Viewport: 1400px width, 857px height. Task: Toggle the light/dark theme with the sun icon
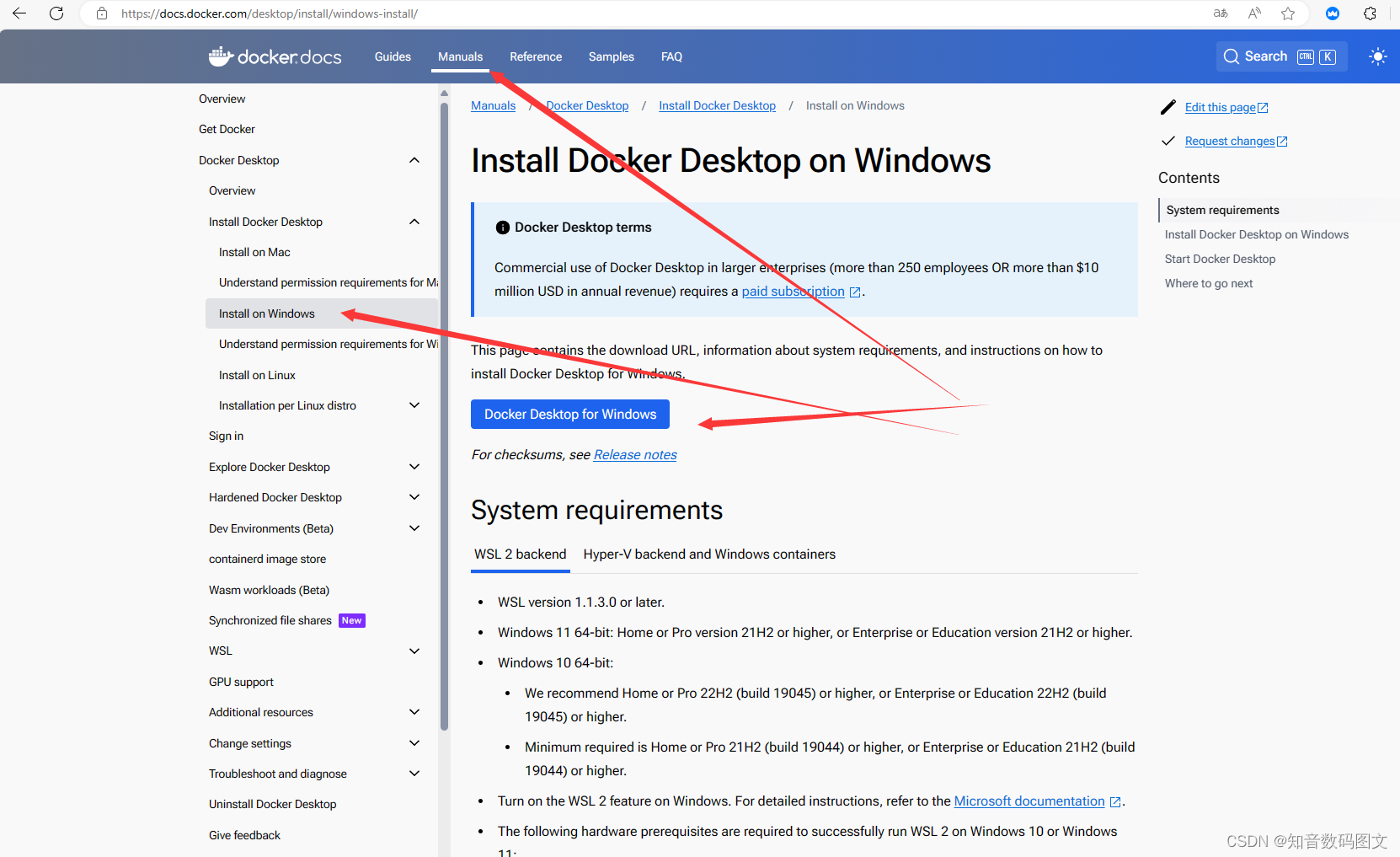click(x=1378, y=56)
